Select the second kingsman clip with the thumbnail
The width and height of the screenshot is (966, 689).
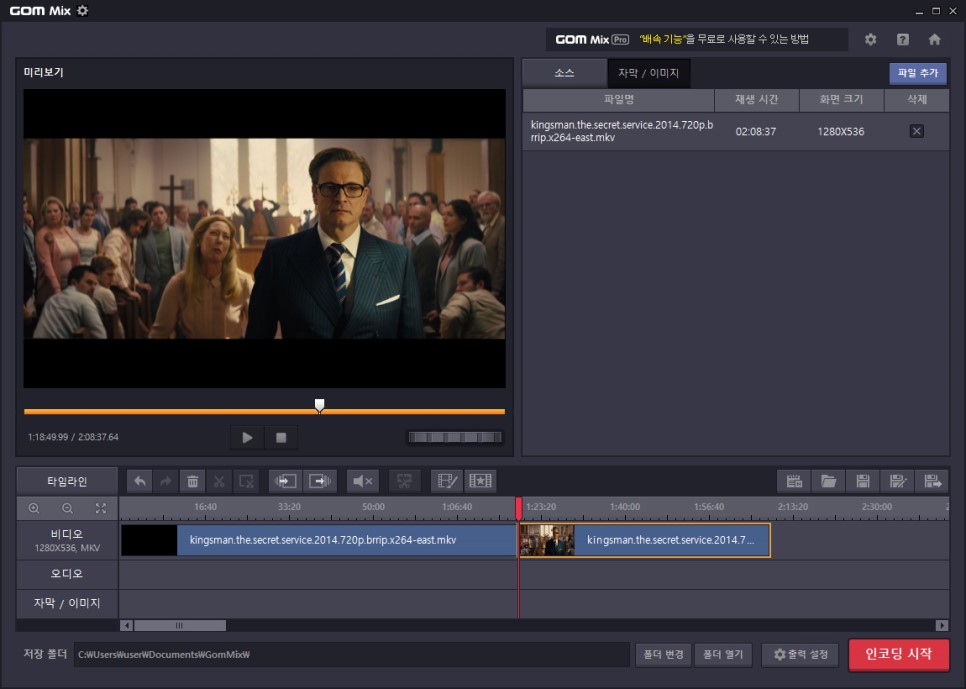645,540
